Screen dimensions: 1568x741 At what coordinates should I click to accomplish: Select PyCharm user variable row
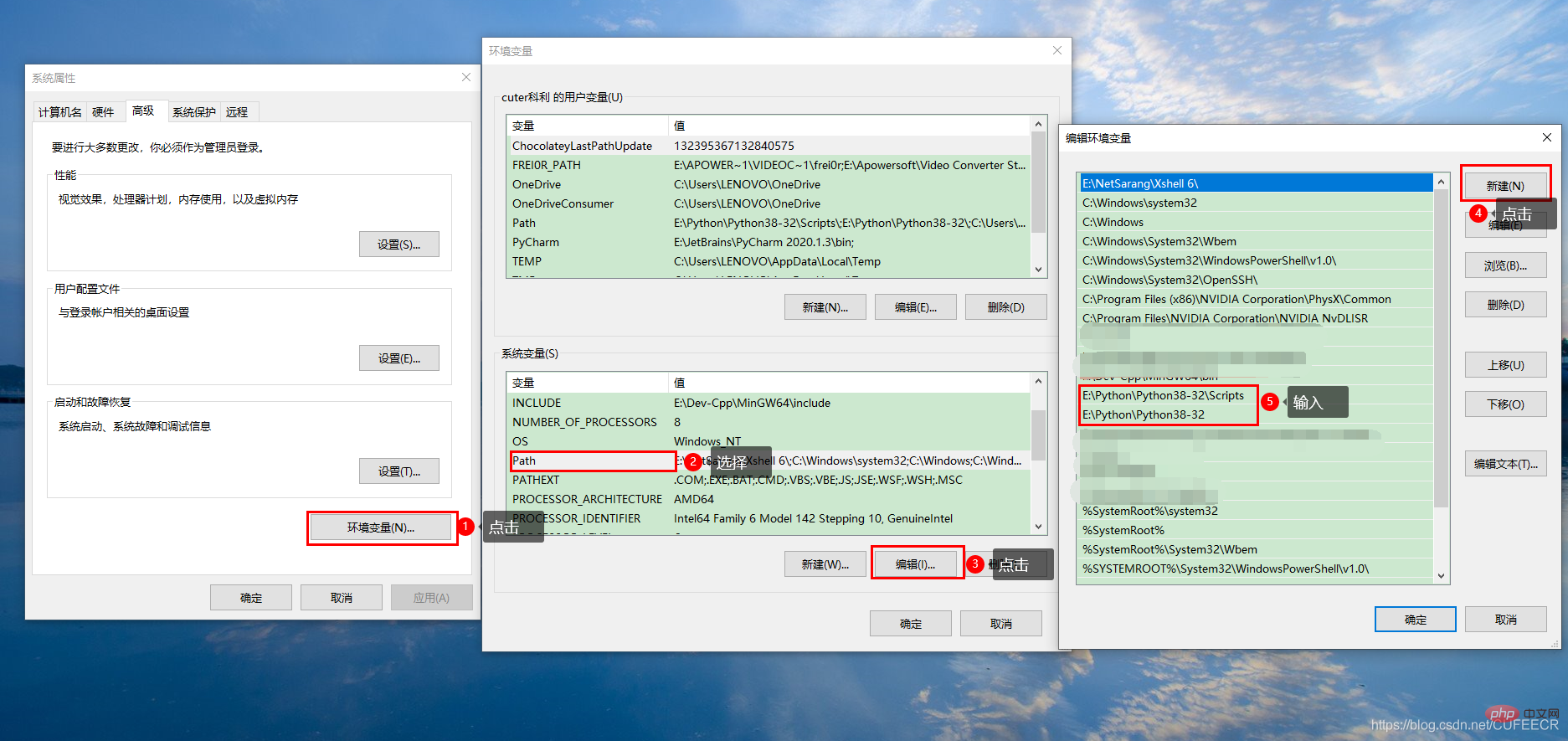536,242
